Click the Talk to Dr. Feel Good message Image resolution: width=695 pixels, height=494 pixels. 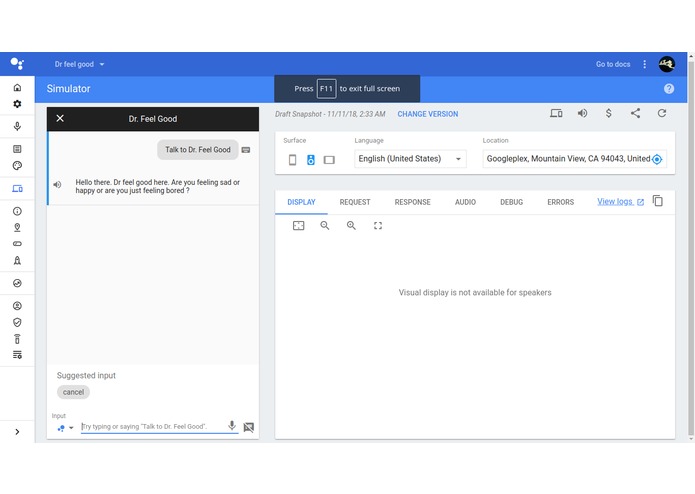pyautogui.click(x=198, y=150)
